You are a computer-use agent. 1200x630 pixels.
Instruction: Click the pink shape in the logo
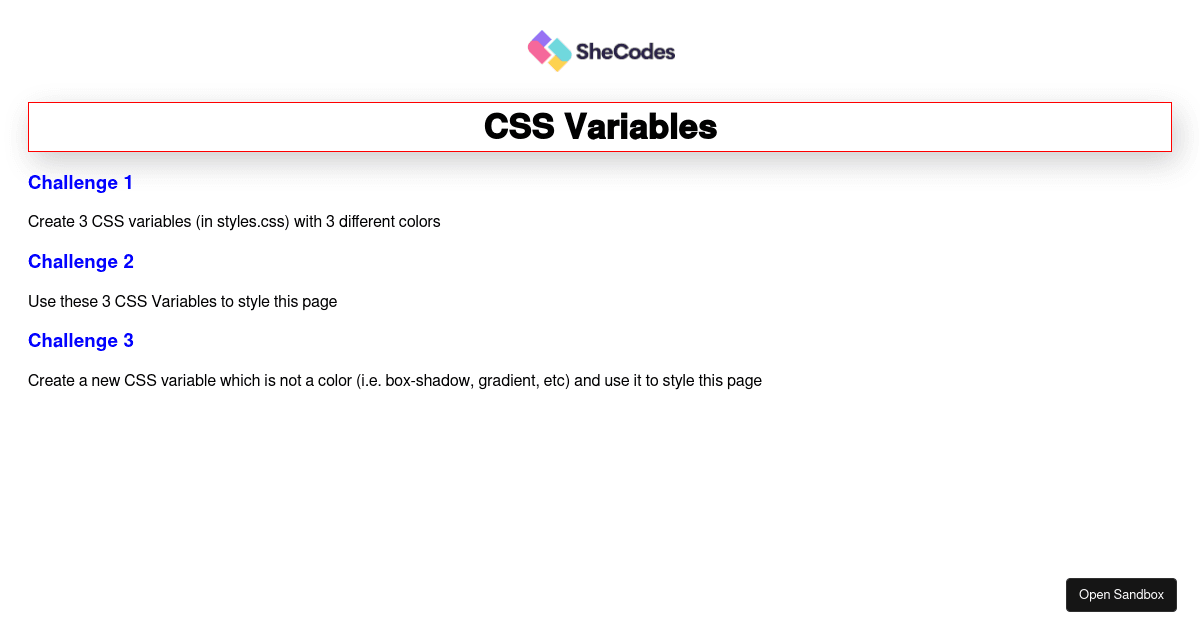point(538,52)
